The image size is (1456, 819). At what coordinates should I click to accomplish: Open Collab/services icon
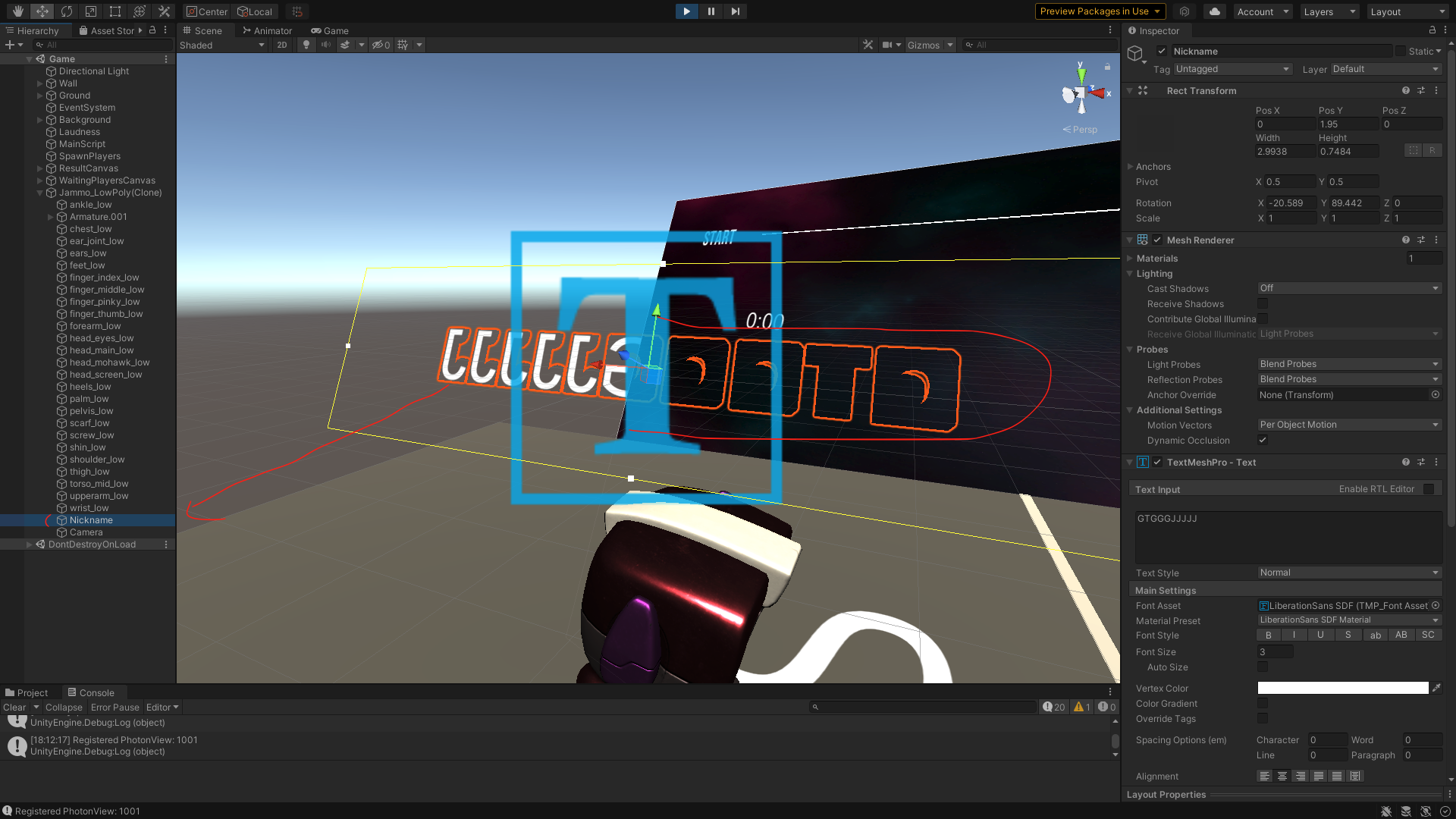pos(1185,11)
